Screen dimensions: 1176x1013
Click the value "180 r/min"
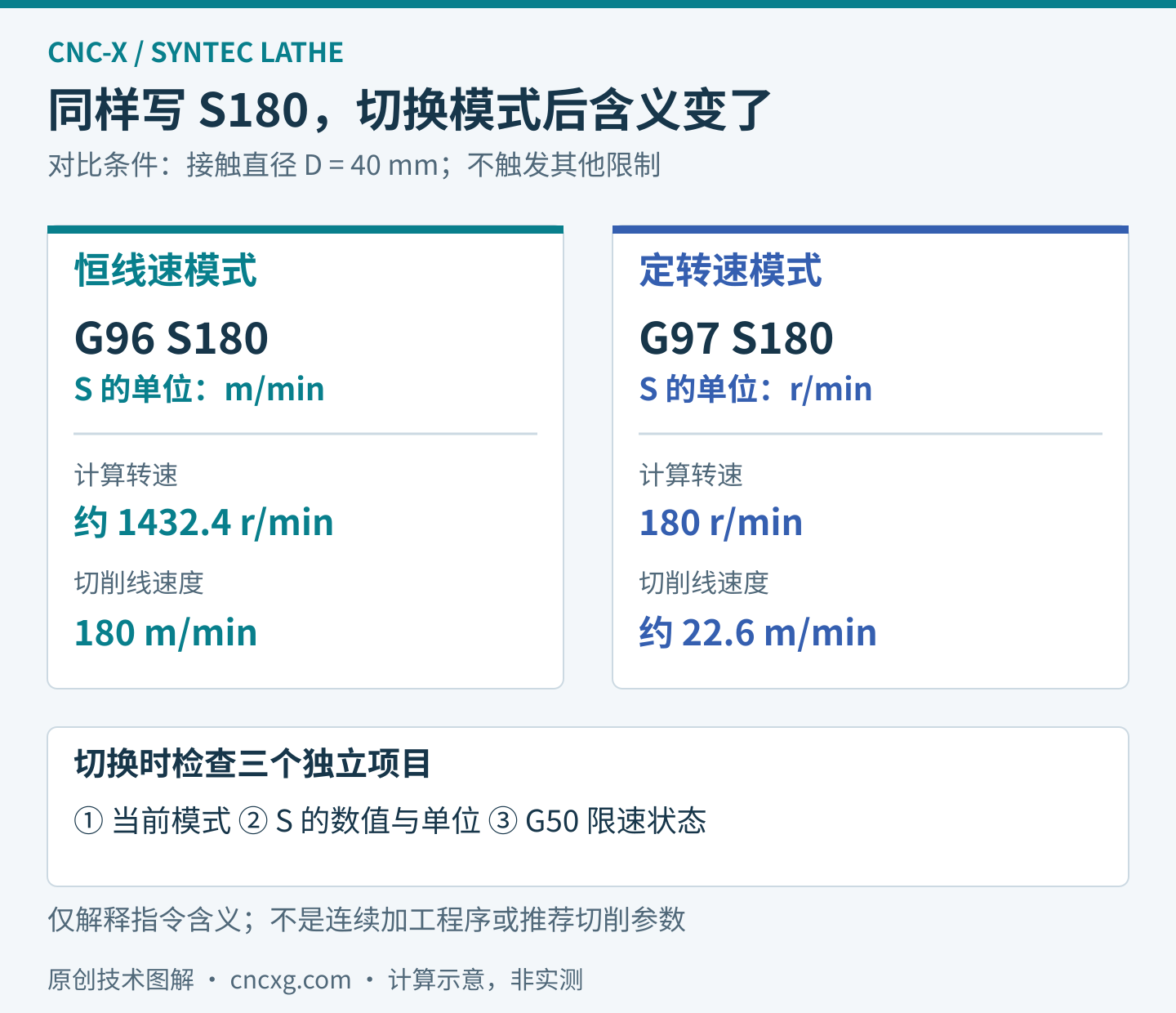[x=721, y=522]
